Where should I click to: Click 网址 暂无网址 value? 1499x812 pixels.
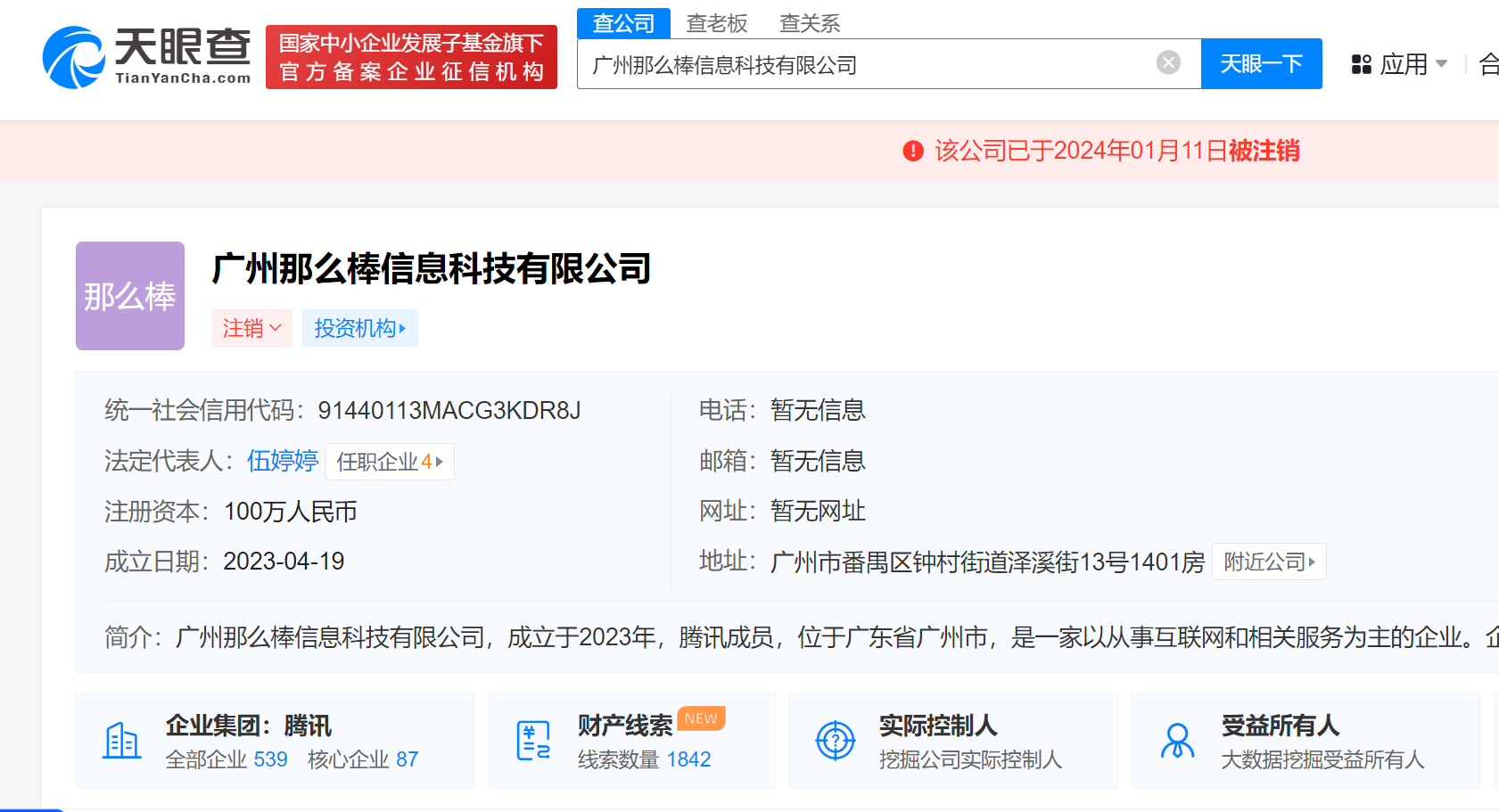(x=818, y=511)
